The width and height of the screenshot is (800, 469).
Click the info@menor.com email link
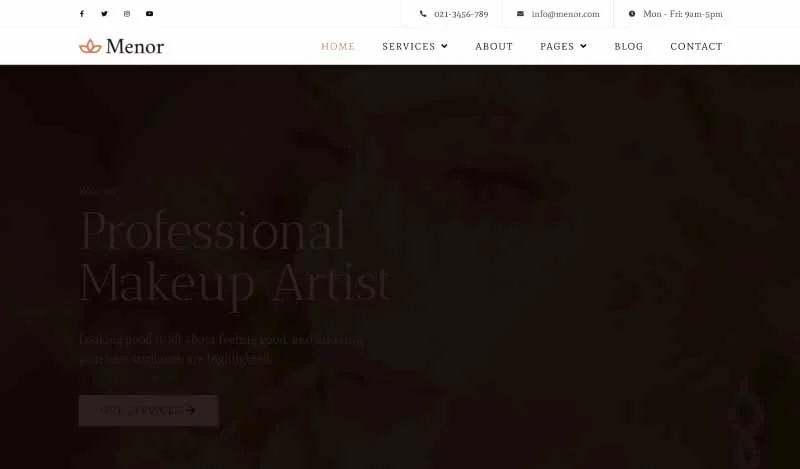point(566,14)
